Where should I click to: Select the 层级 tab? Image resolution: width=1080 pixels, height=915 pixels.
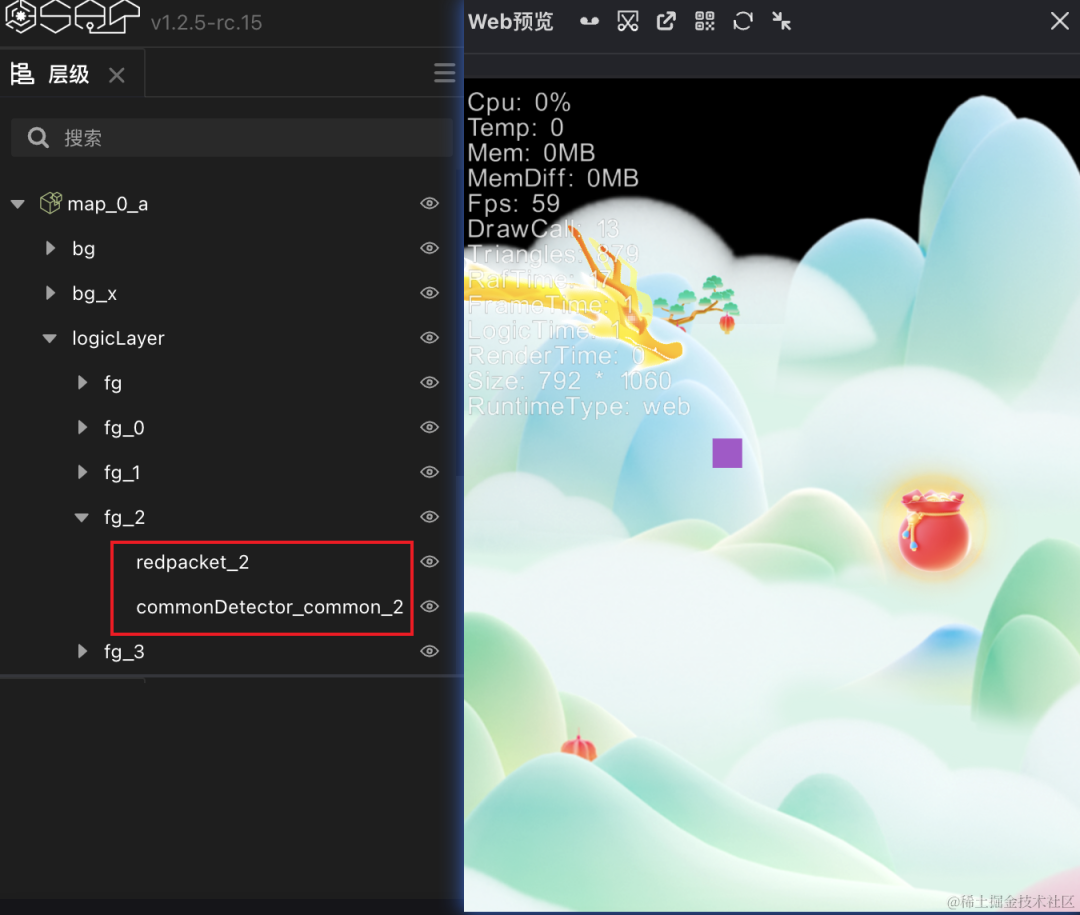click(72, 73)
